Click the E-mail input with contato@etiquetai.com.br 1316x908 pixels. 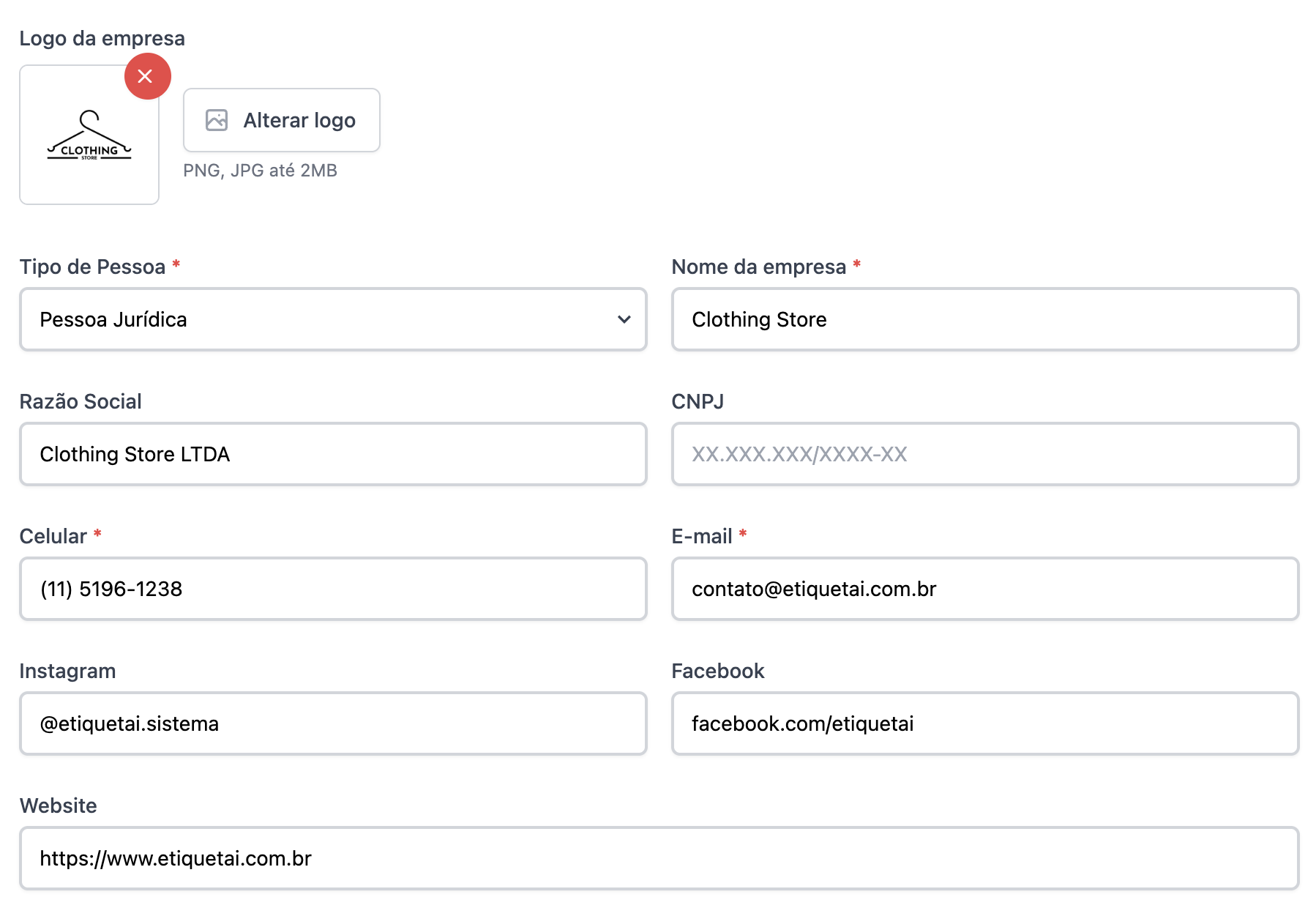pyautogui.click(x=984, y=589)
